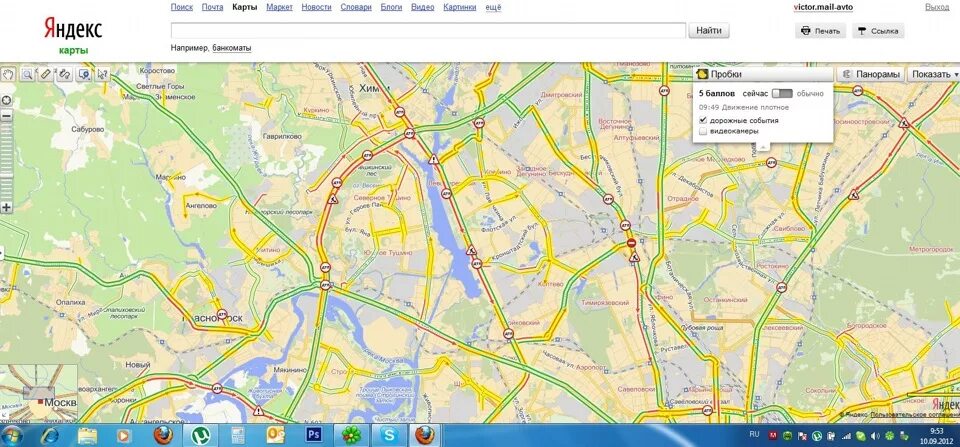Open the Панорамы panoramas view
Screen dimensions: 960x447
871,74
